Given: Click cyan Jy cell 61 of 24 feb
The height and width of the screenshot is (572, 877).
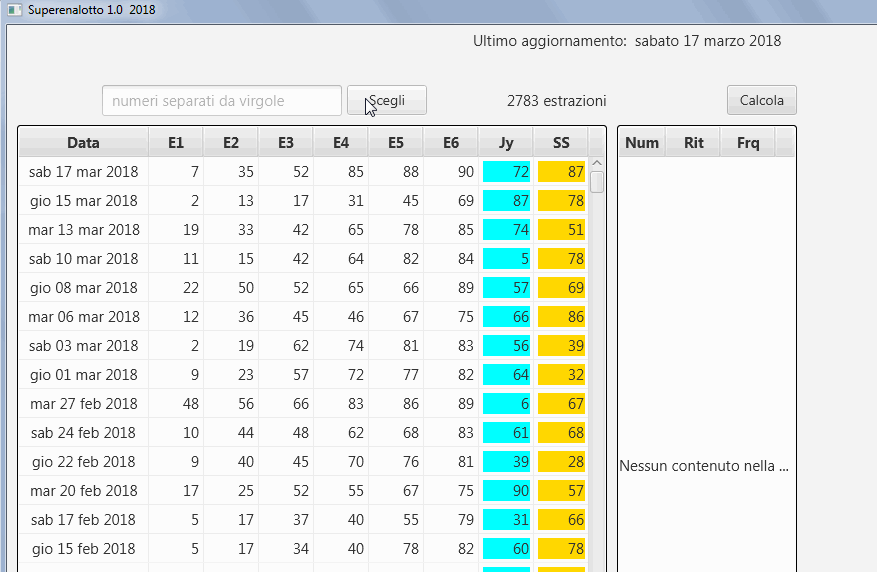Looking at the screenshot, I should click(x=506, y=433).
